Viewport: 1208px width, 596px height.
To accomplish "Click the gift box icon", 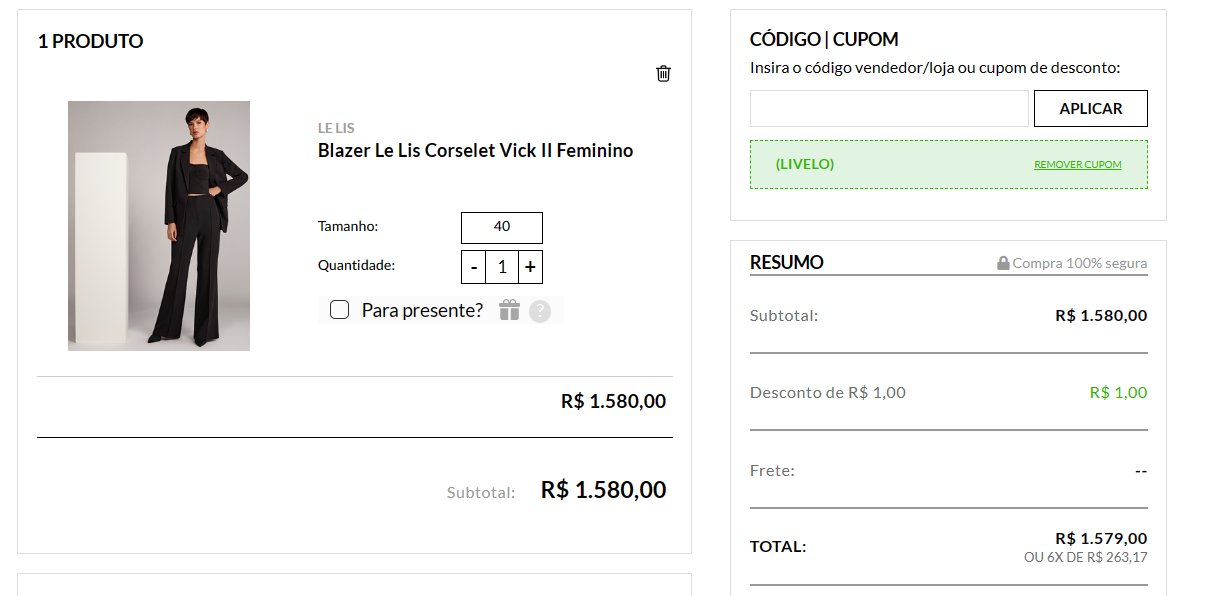I will tap(510, 310).
